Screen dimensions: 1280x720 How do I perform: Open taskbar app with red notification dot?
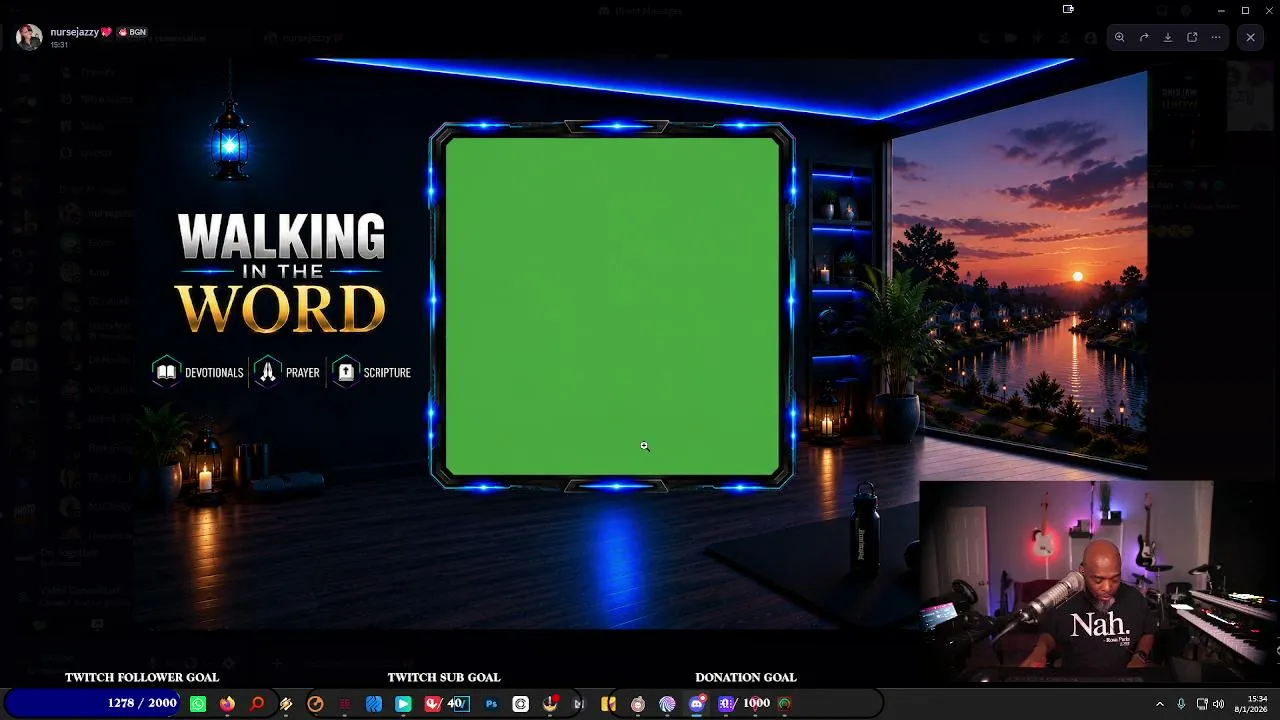click(550, 704)
